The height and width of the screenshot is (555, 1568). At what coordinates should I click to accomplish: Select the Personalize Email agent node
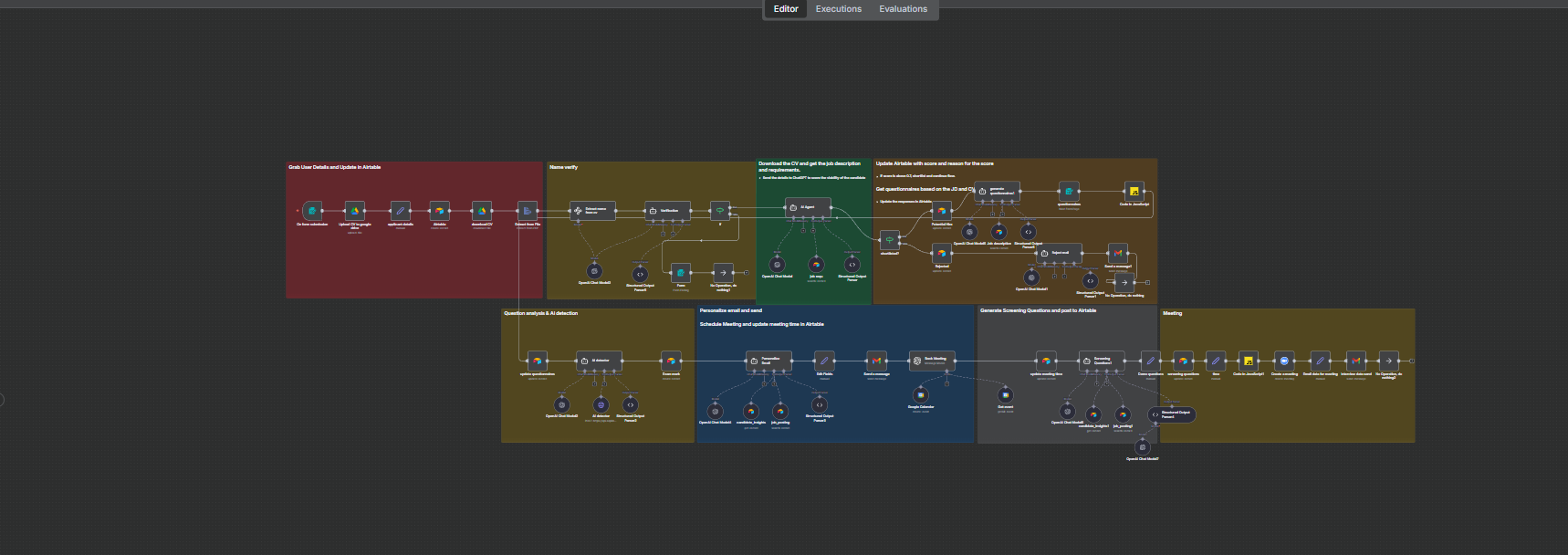point(768,361)
